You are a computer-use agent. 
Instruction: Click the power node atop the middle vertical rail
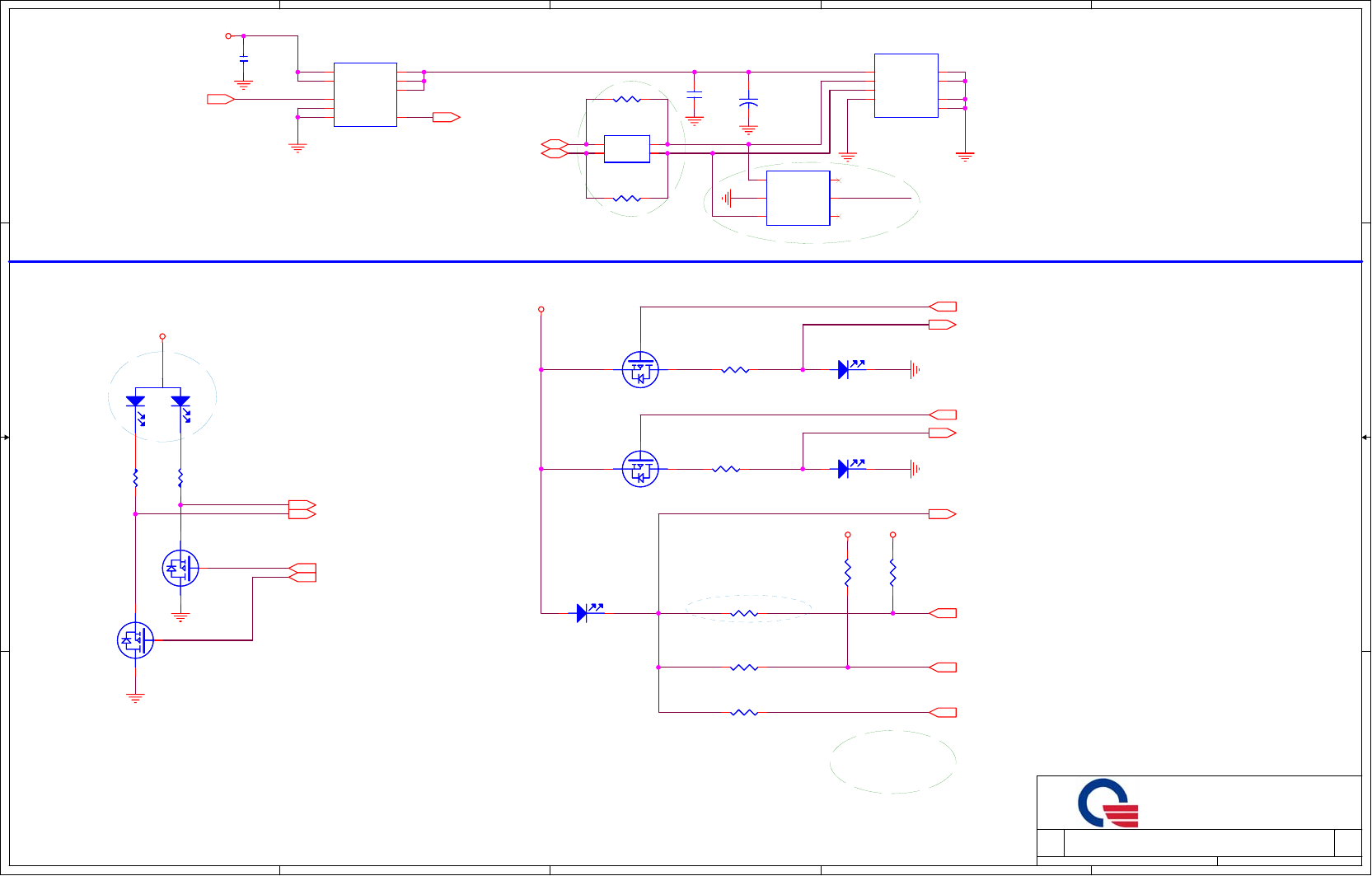pos(541,310)
